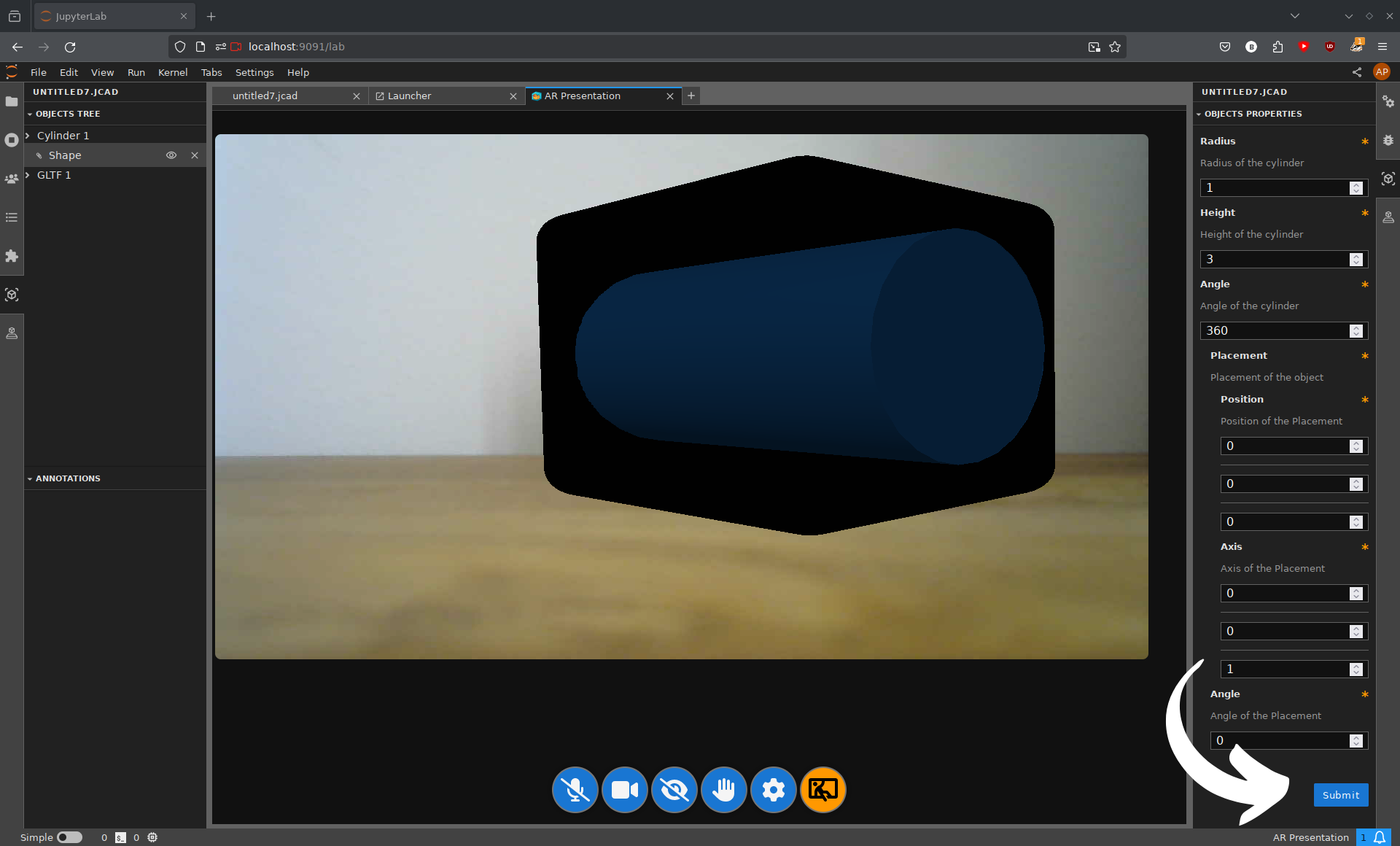Mute the microphone in the AR presentation

click(x=575, y=790)
